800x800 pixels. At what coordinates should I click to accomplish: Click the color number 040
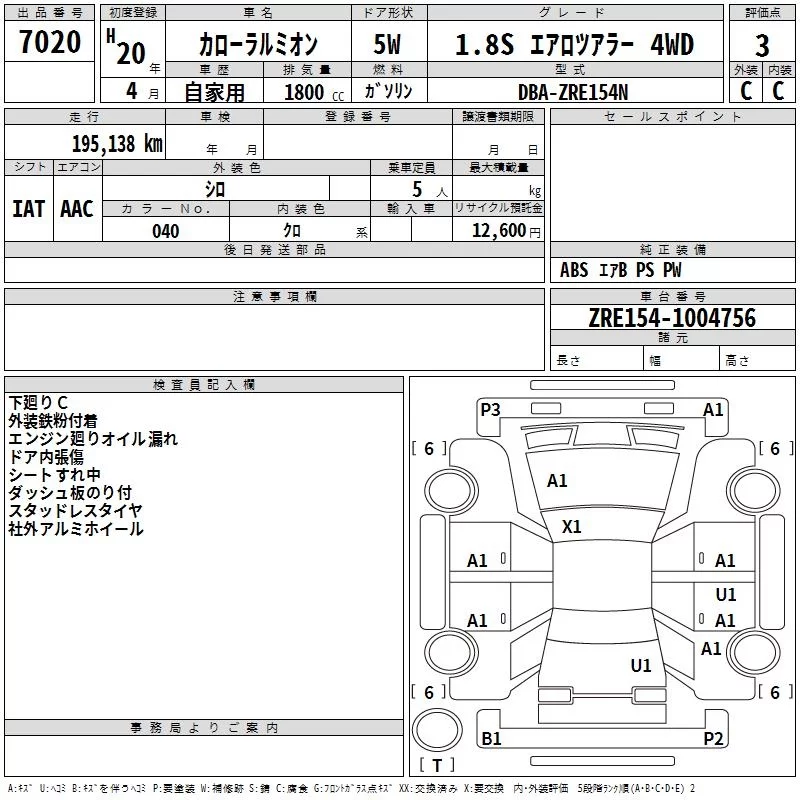click(x=166, y=231)
